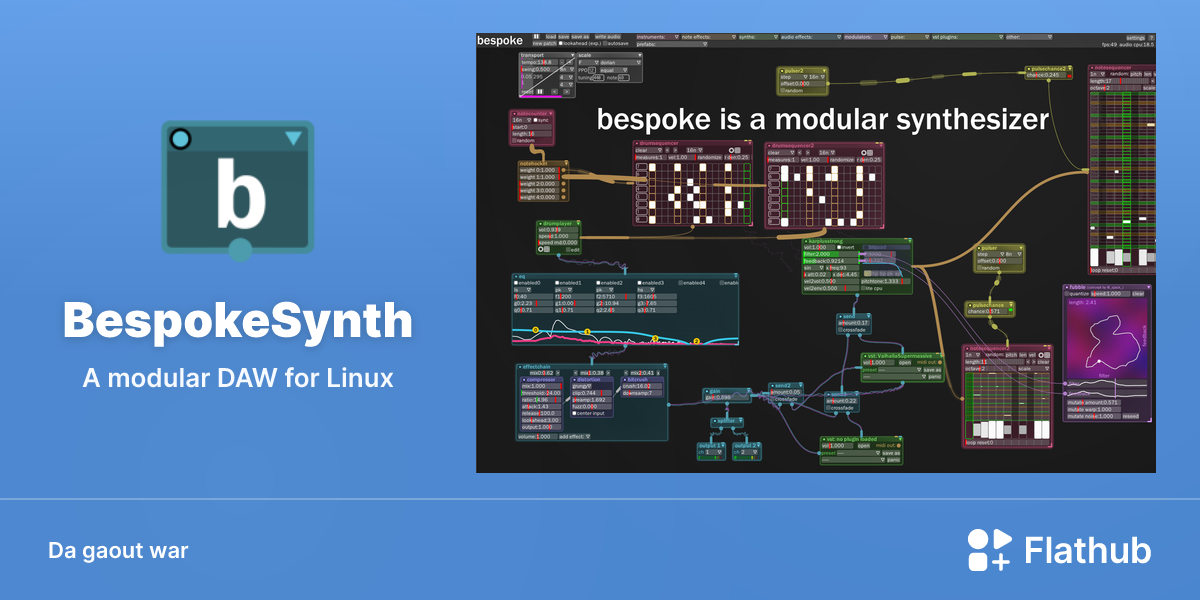Click the new patch button
Viewport: 1200px width, 600px height.
(x=545, y=43)
